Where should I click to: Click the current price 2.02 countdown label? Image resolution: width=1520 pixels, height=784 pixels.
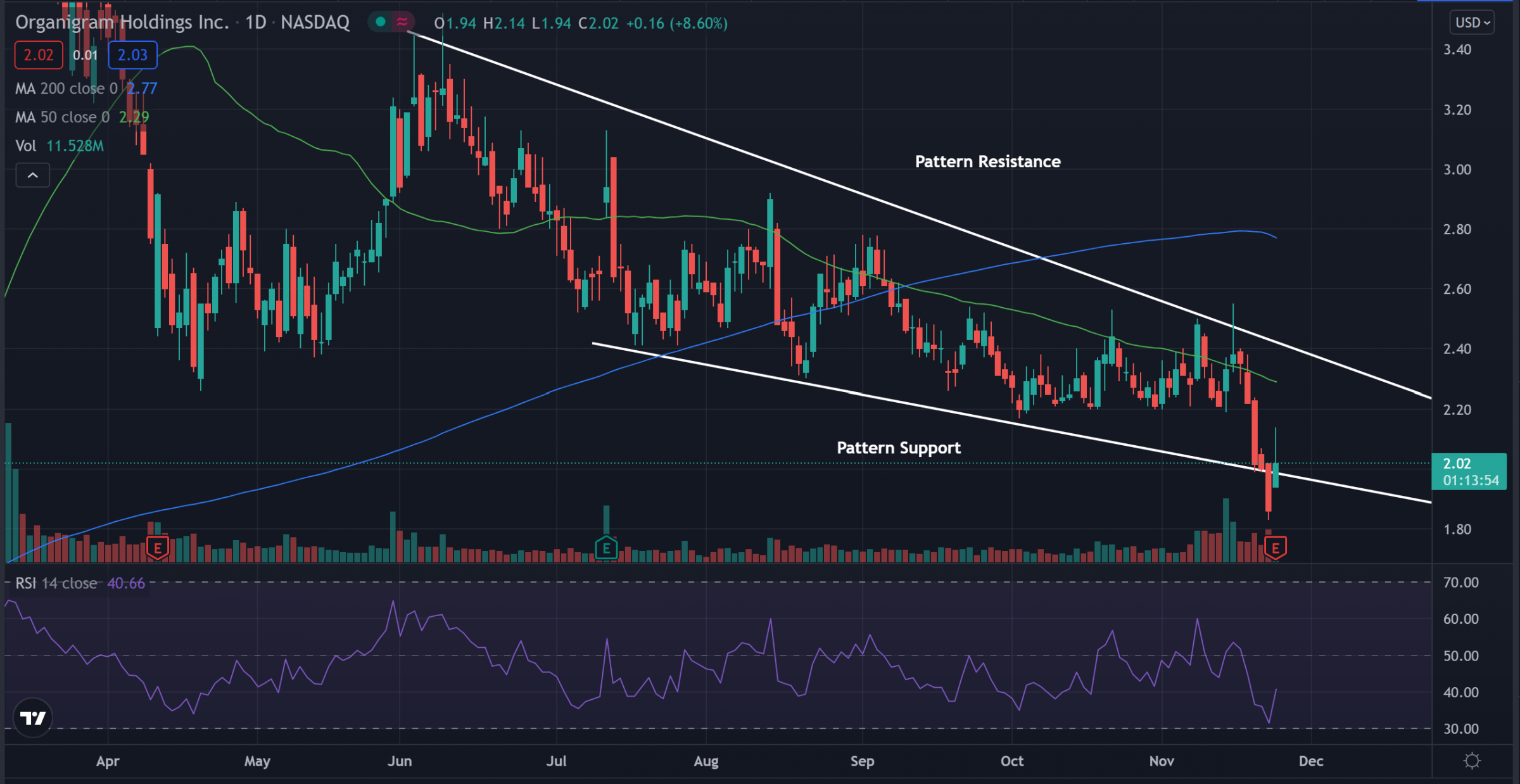(x=1469, y=472)
